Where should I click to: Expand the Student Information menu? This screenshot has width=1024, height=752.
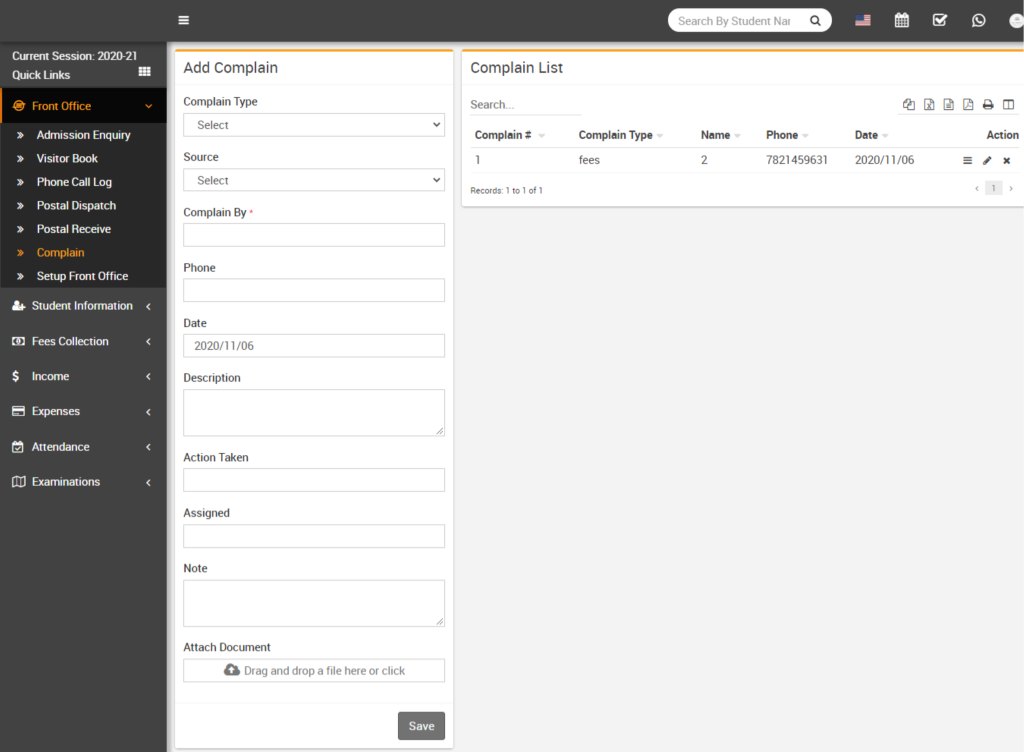coord(82,306)
